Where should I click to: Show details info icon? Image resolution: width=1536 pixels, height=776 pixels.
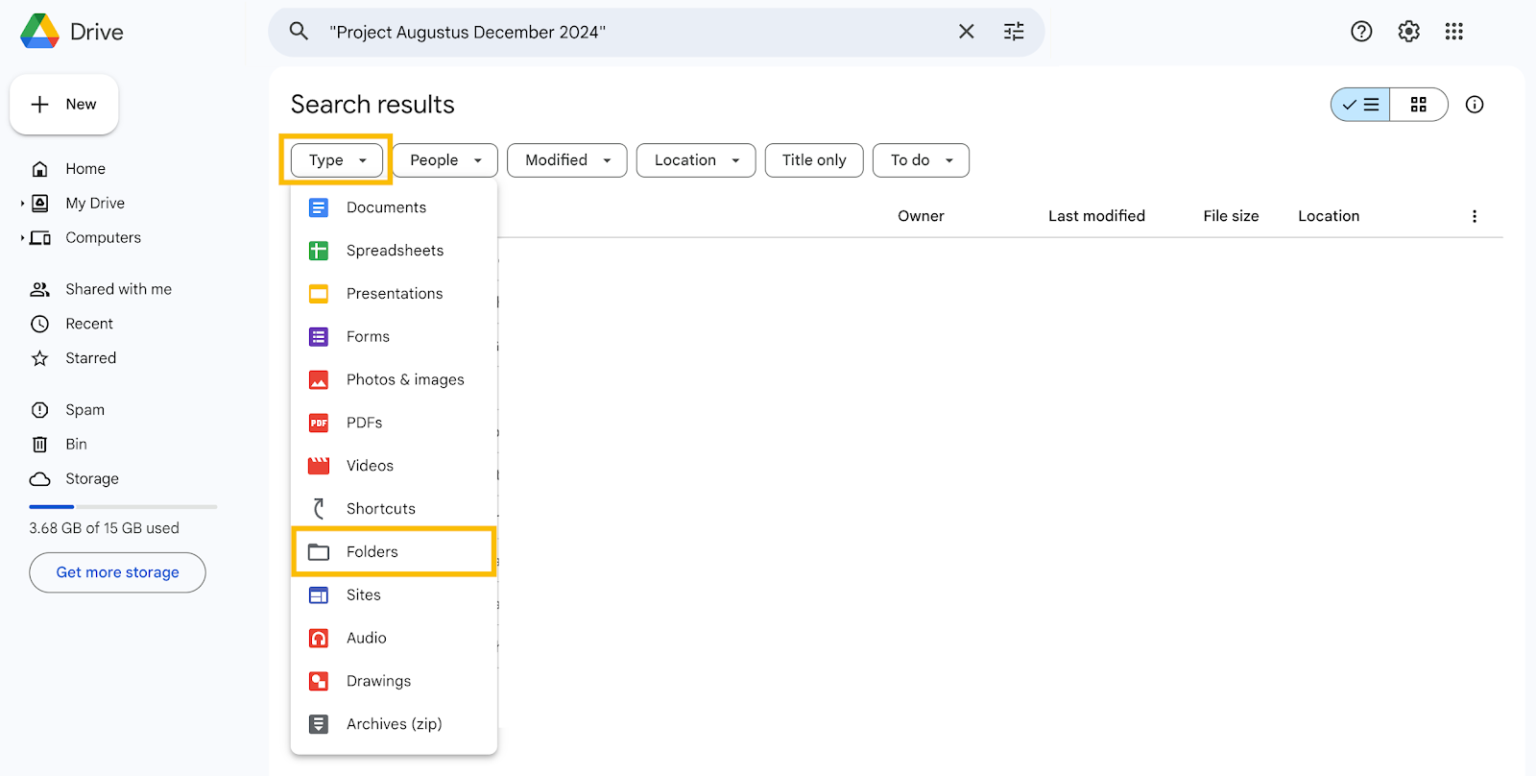click(x=1474, y=105)
